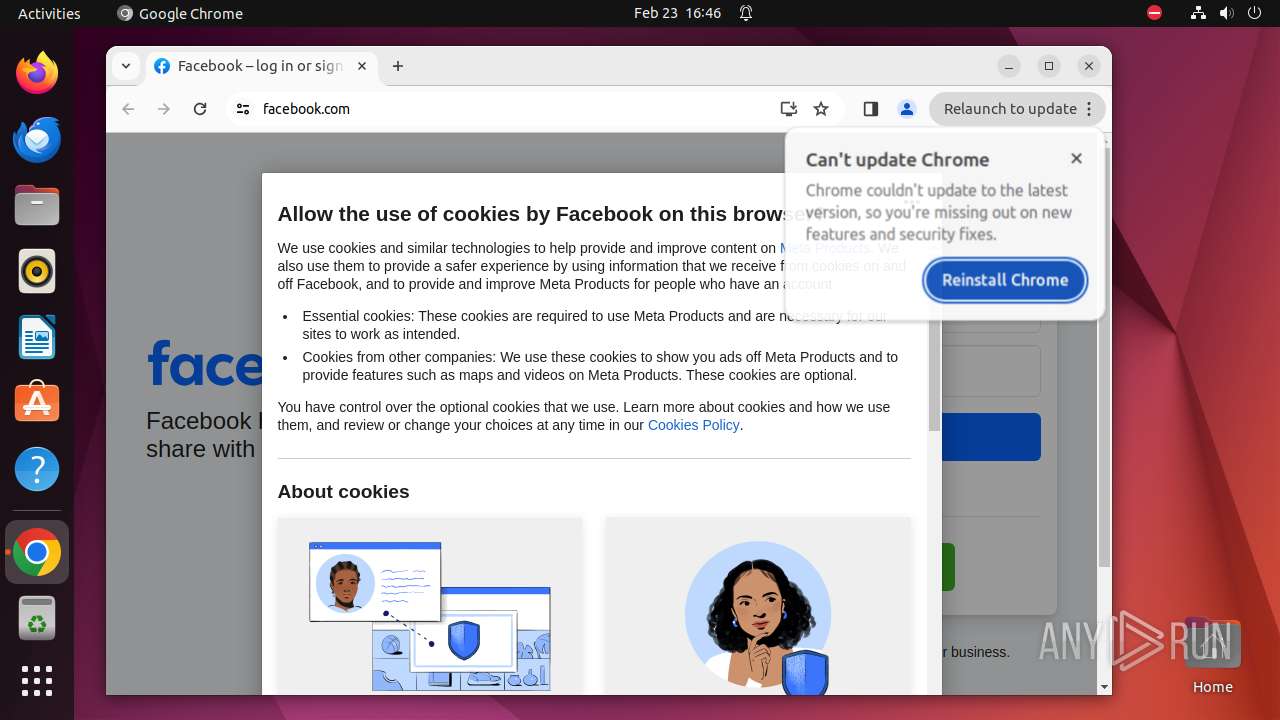
Task: Launch LibreOffice Writer from the dock
Action: [37, 337]
